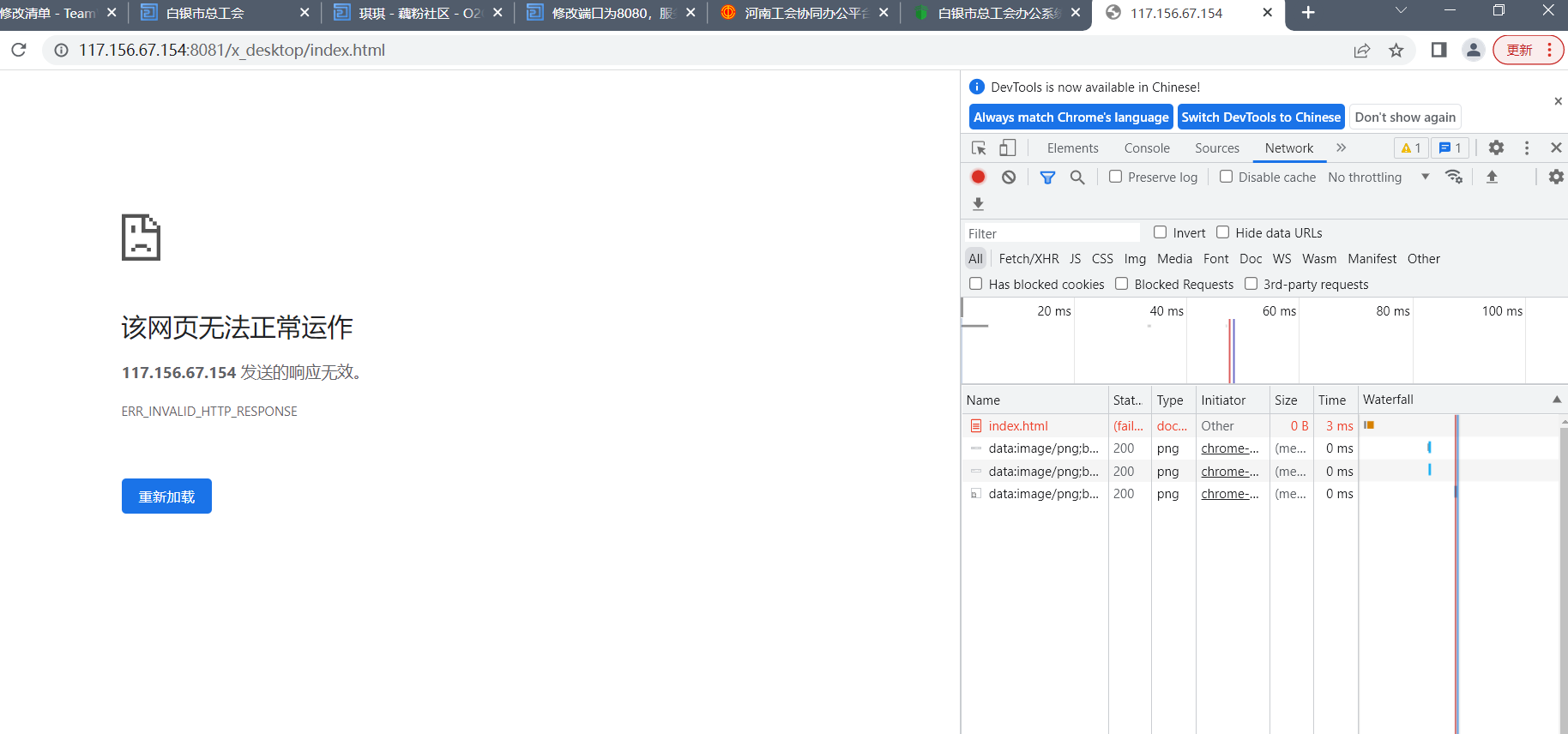
Task: Expand more DevTools tabs chevron
Action: (1342, 147)
